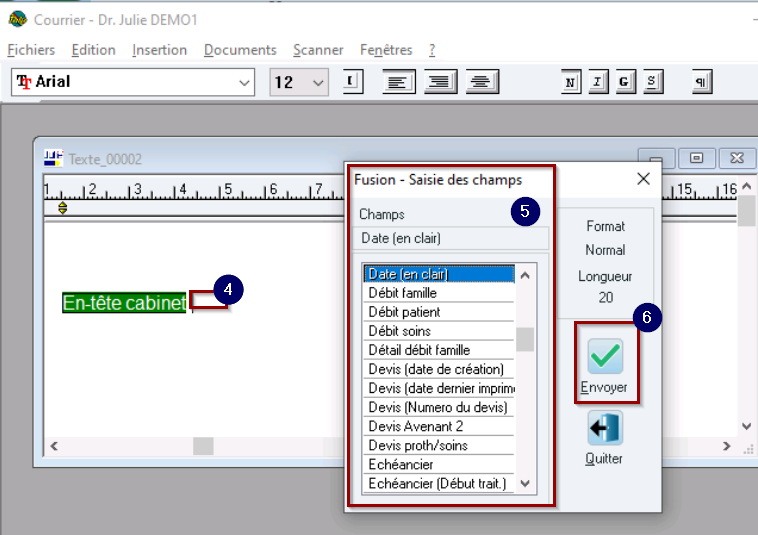Click the champs list scrollbar thumb
758x535 pixels.
(525, 339)
